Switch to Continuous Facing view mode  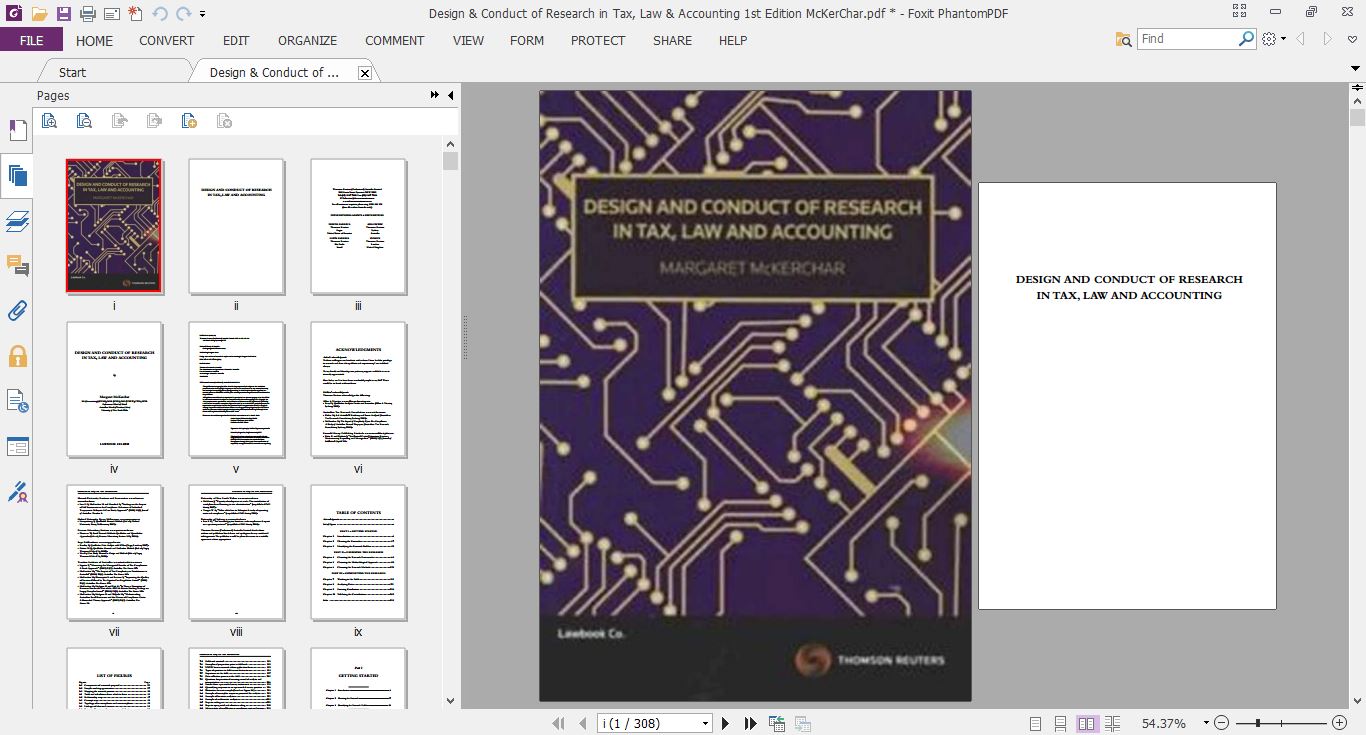tap(1113, 723)
